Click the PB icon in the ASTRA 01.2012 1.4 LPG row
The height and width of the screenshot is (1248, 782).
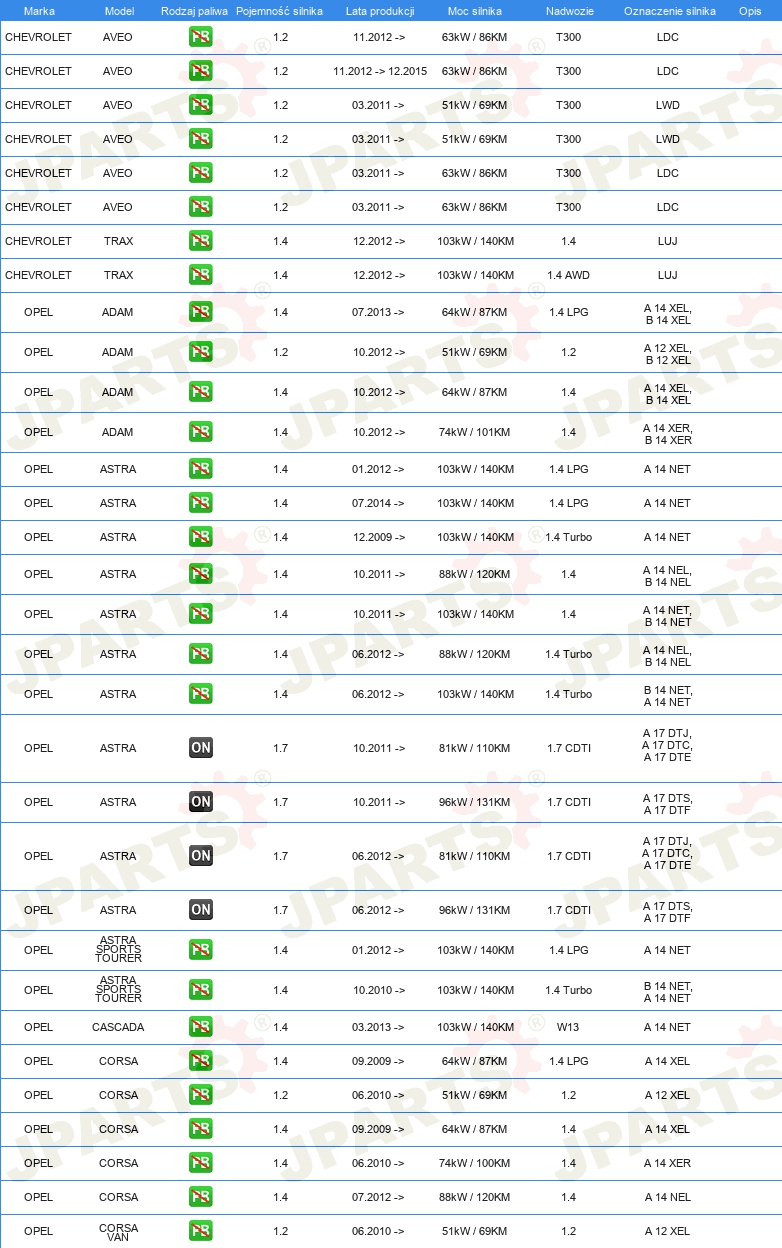point(201,468)
